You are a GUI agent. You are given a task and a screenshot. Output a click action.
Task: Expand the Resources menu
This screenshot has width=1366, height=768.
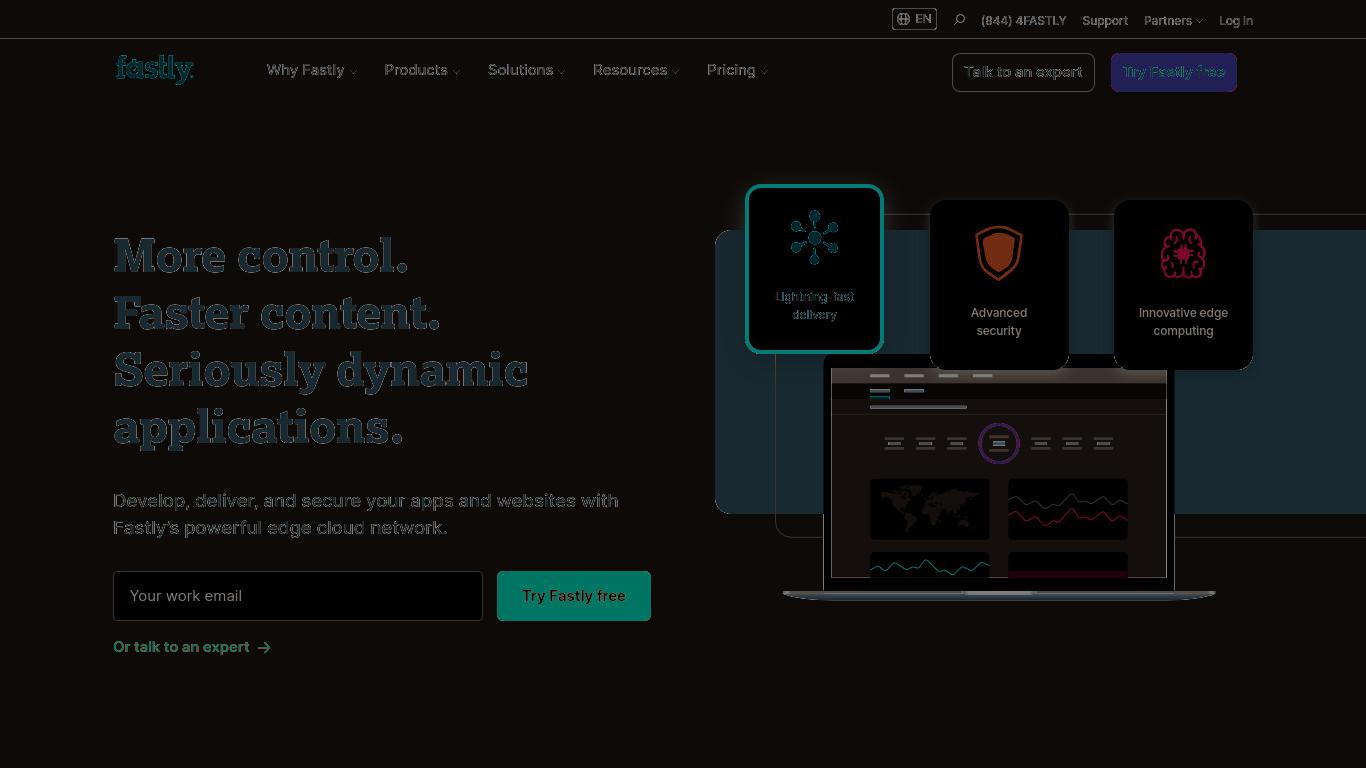[x=636, y=70]
